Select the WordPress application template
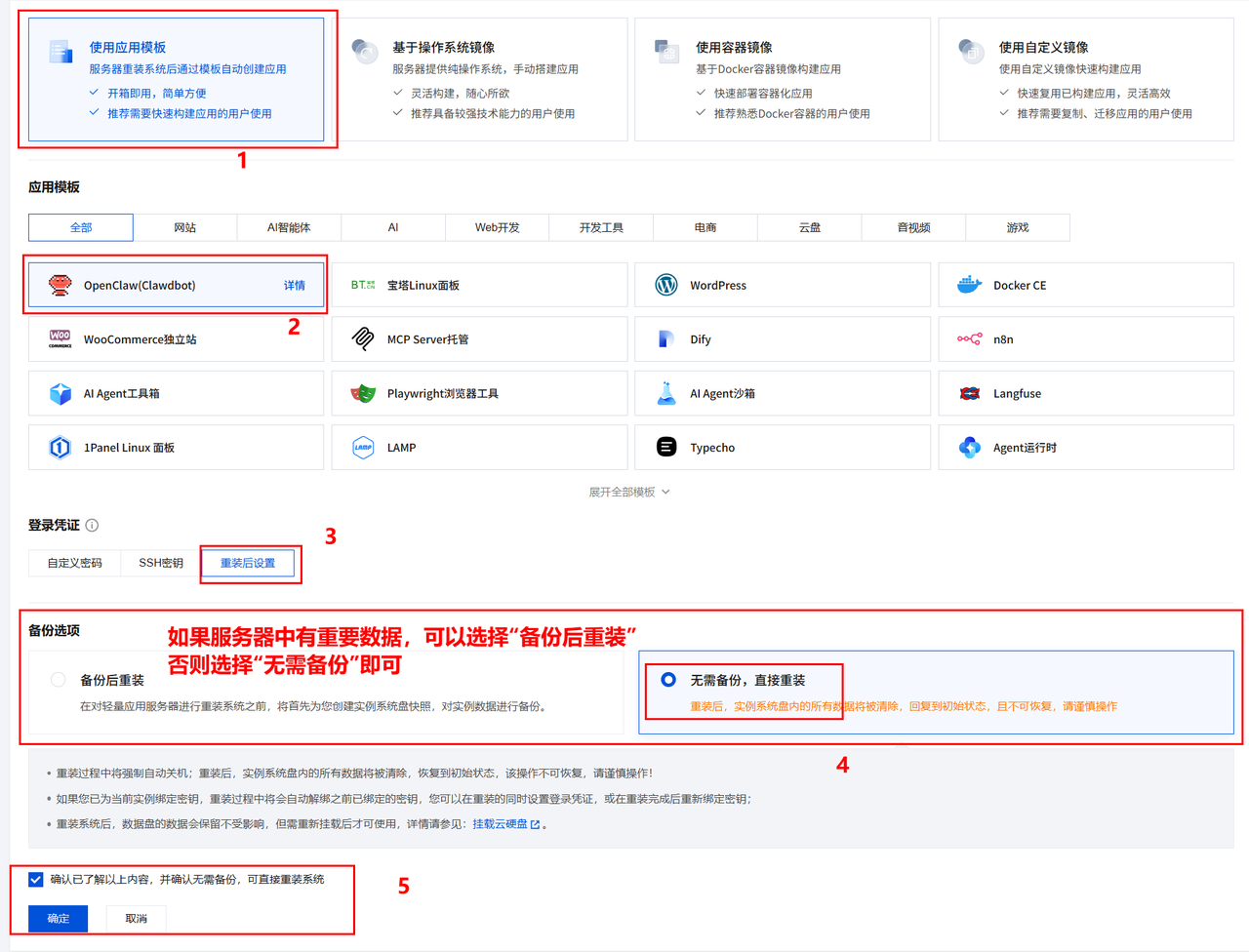The height and width of the screenshot is (952, 1249). (x=781, y=284)
